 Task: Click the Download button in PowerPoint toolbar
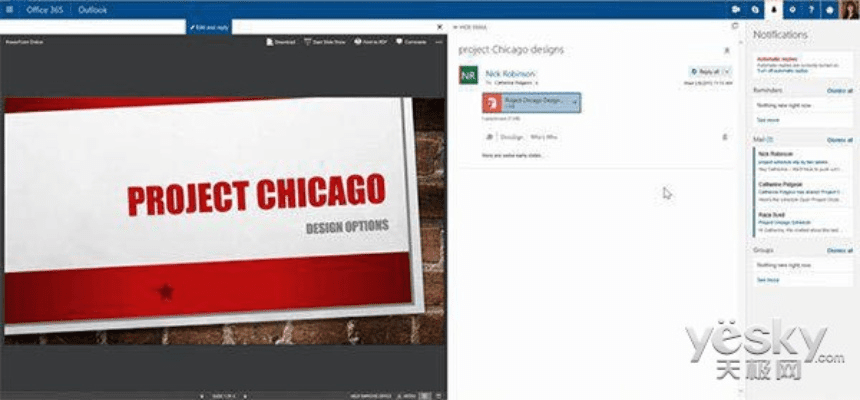pyautogui.click(x=281, y=43)
